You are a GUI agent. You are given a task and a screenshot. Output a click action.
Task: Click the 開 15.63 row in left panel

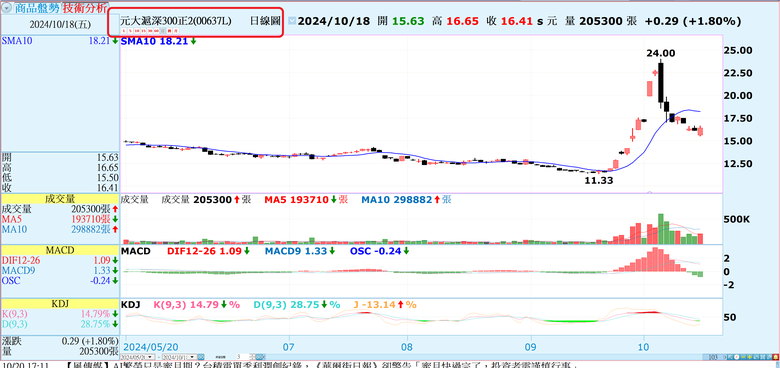[60, 157]
